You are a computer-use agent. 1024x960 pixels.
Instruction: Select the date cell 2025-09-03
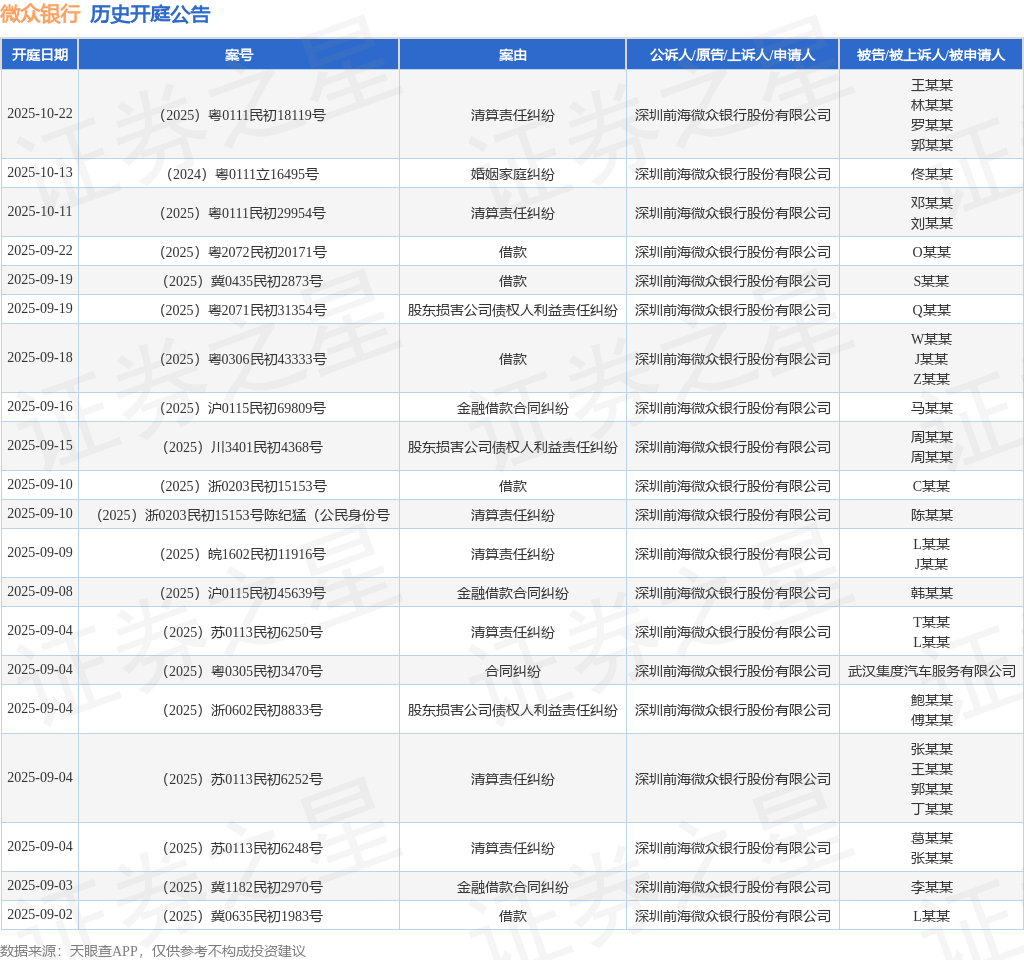(x=40, y=886)
